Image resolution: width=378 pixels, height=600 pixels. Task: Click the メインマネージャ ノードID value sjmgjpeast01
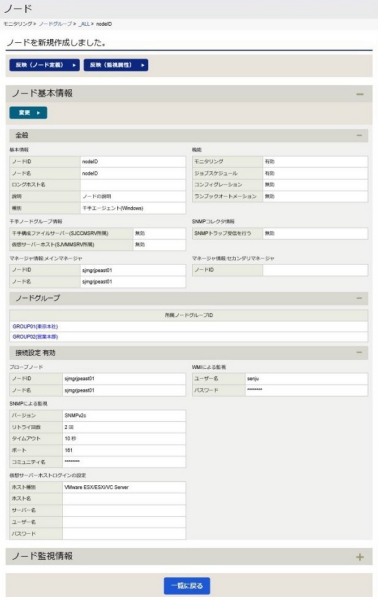click(x=97, y=270)
